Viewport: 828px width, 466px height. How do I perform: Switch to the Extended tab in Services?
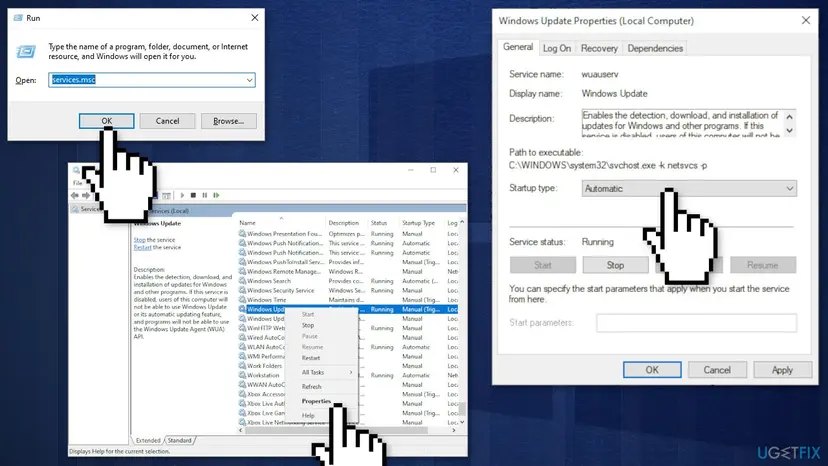(148, 441)
